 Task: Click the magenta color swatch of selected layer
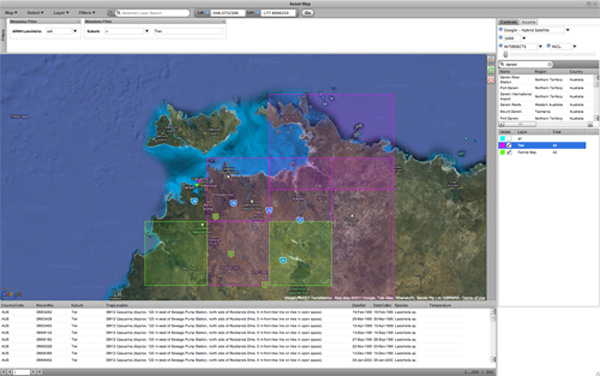[502, 145]
